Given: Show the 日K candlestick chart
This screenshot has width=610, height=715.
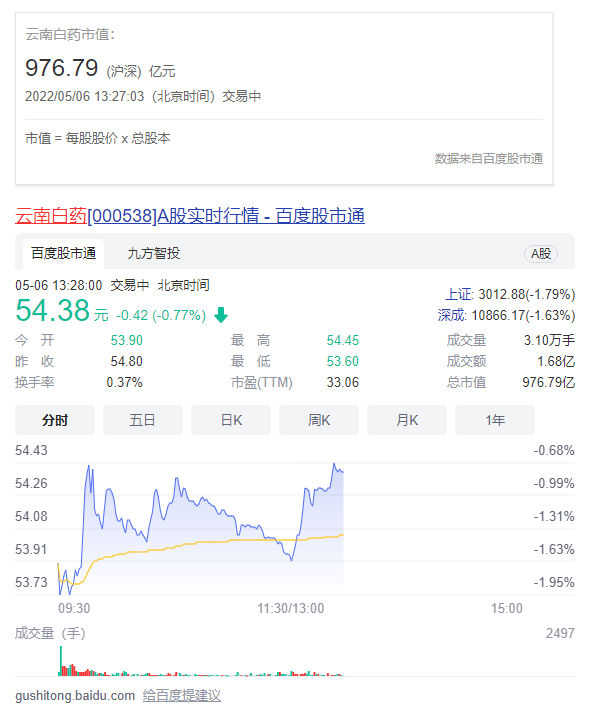Looking at the screenshot, I should [x=231, y=420].
